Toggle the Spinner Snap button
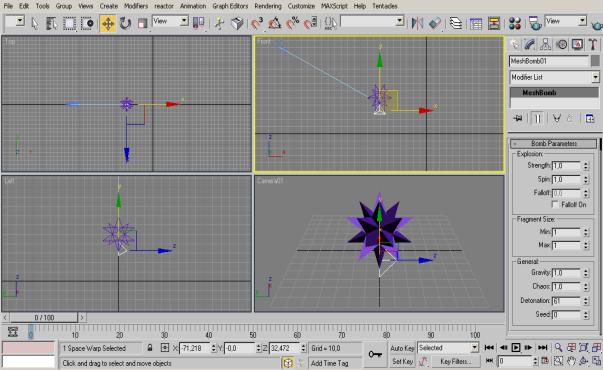The image size is (603, 370). [310, 23]
